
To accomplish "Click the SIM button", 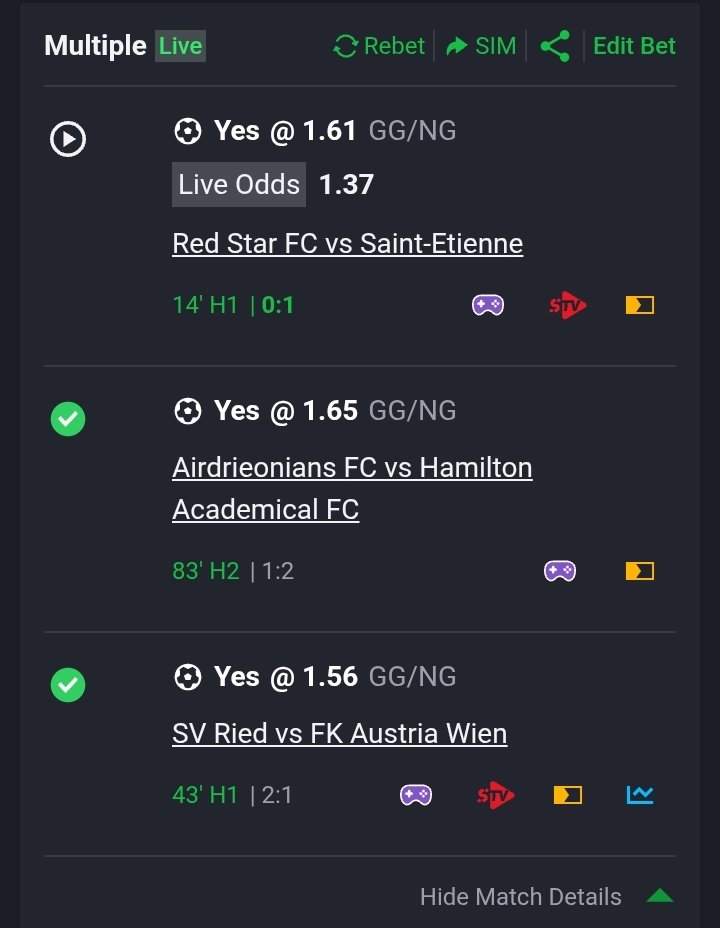I will pos(481,46).
